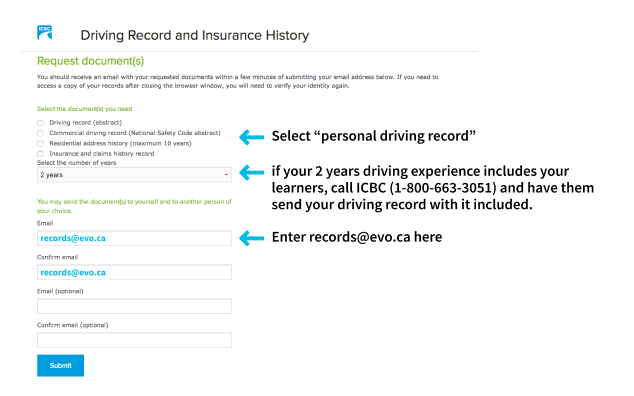Viewport: 634px width, 396px height.
Task: Click the Driving Record and Insurance History title
Action: (195, 35)
